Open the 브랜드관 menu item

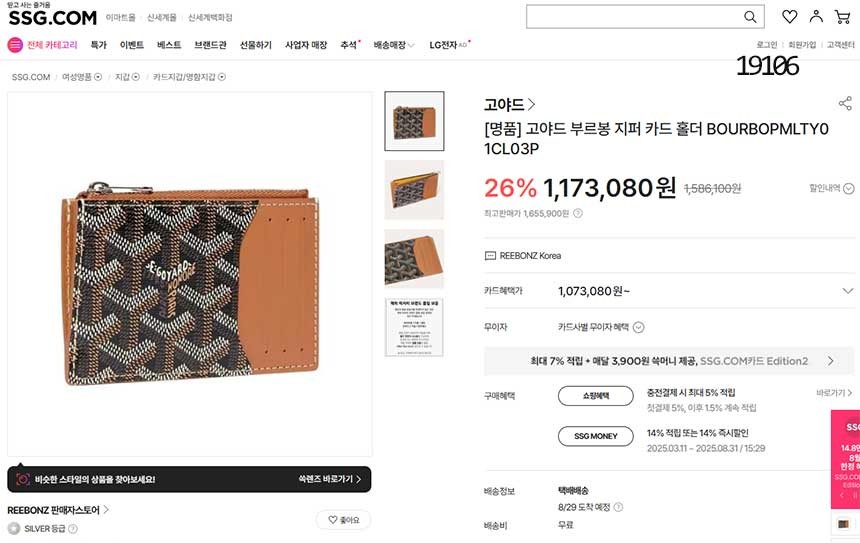coord(210,45)
